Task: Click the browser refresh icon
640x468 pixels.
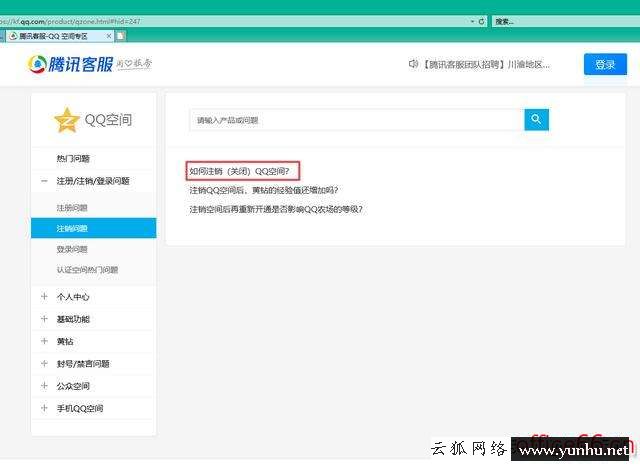Action: 482,21
